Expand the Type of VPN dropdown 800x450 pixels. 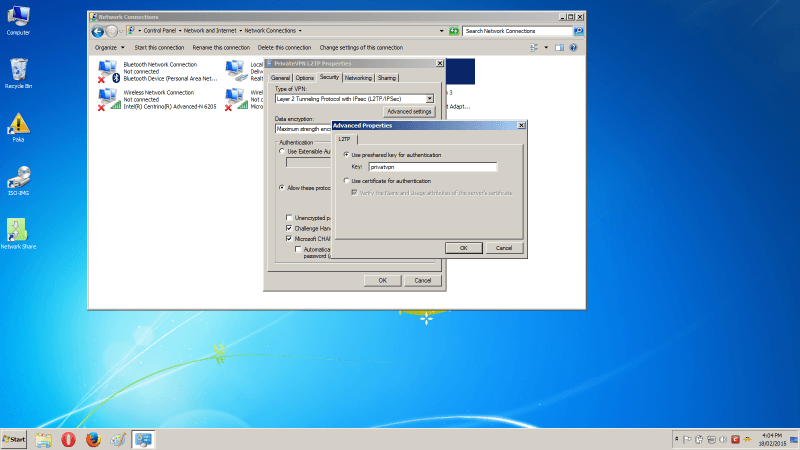[x=429, y=98]
